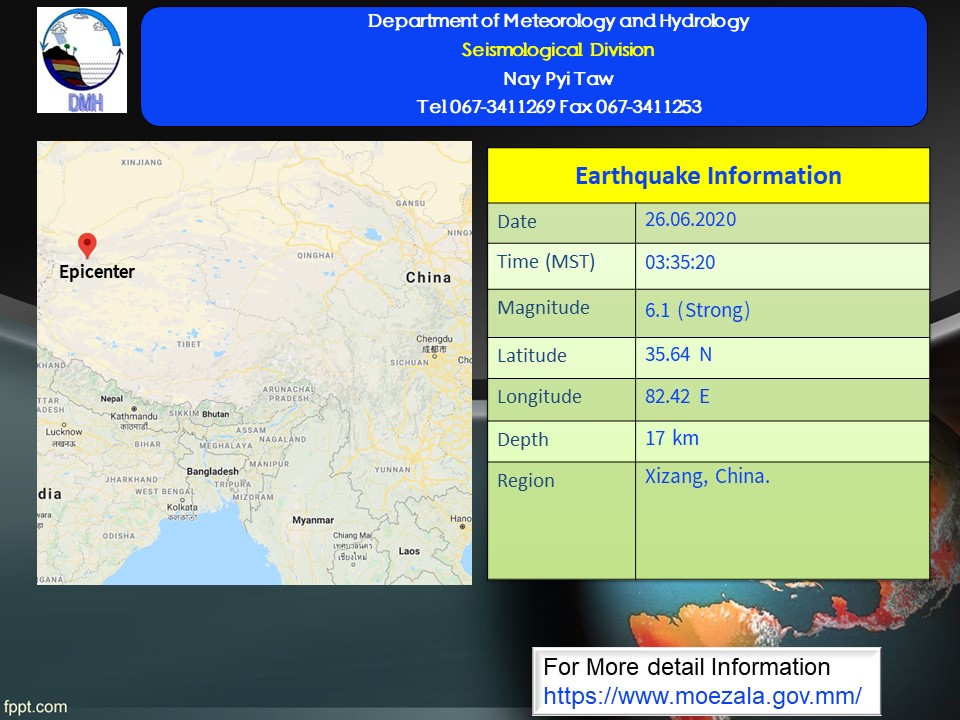The width and height of the screenshot is (960, 720).
Task: Click the longitude value 82.42 E
Action: [677, 397]
